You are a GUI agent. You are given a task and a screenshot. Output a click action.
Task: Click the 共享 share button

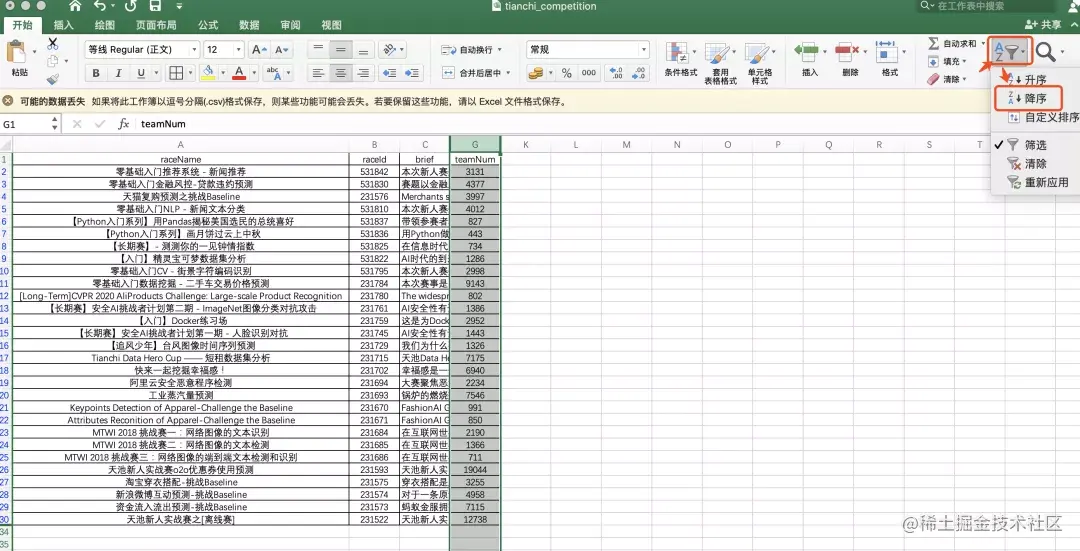[1043, 25]
